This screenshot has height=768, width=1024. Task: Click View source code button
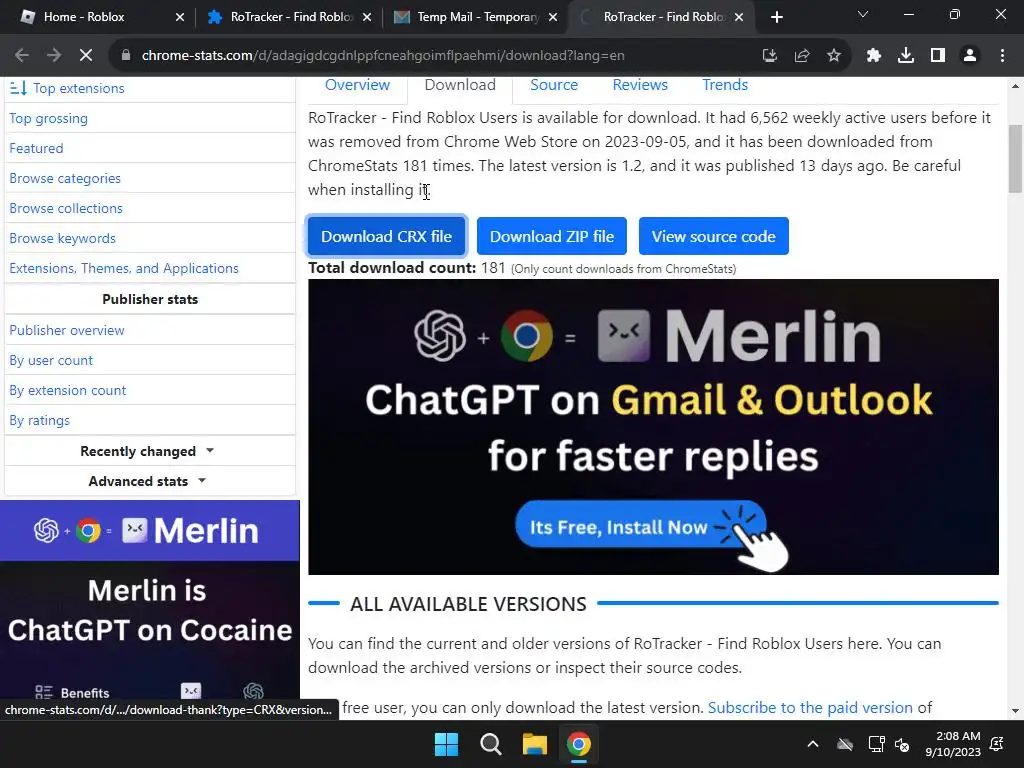(x=714, y=236)
